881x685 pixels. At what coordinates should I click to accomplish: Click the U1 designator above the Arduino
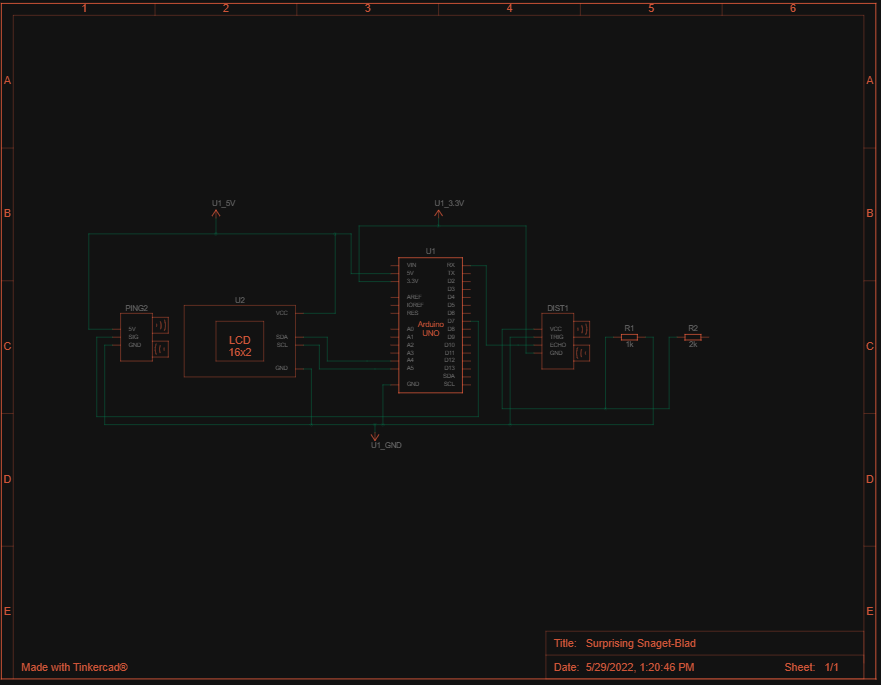point(430,251)
